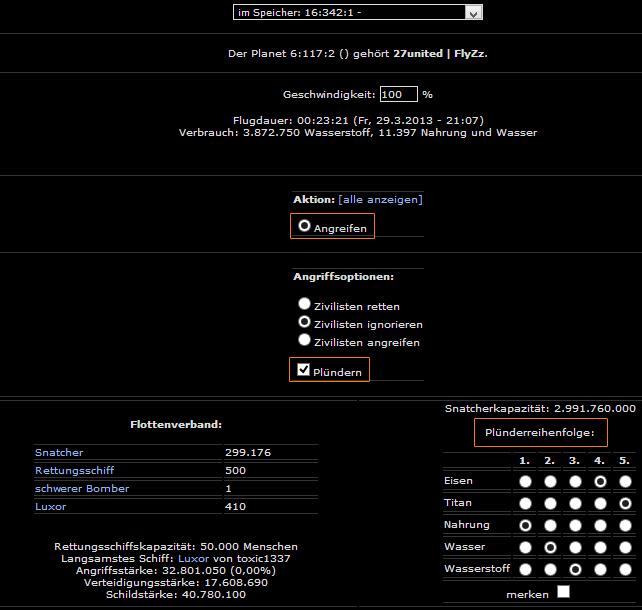Image resolution: width=642 pixels, height=610 pixels.
Task: Click the Snatcher ship name in fleet list
Action: (57, 452)
